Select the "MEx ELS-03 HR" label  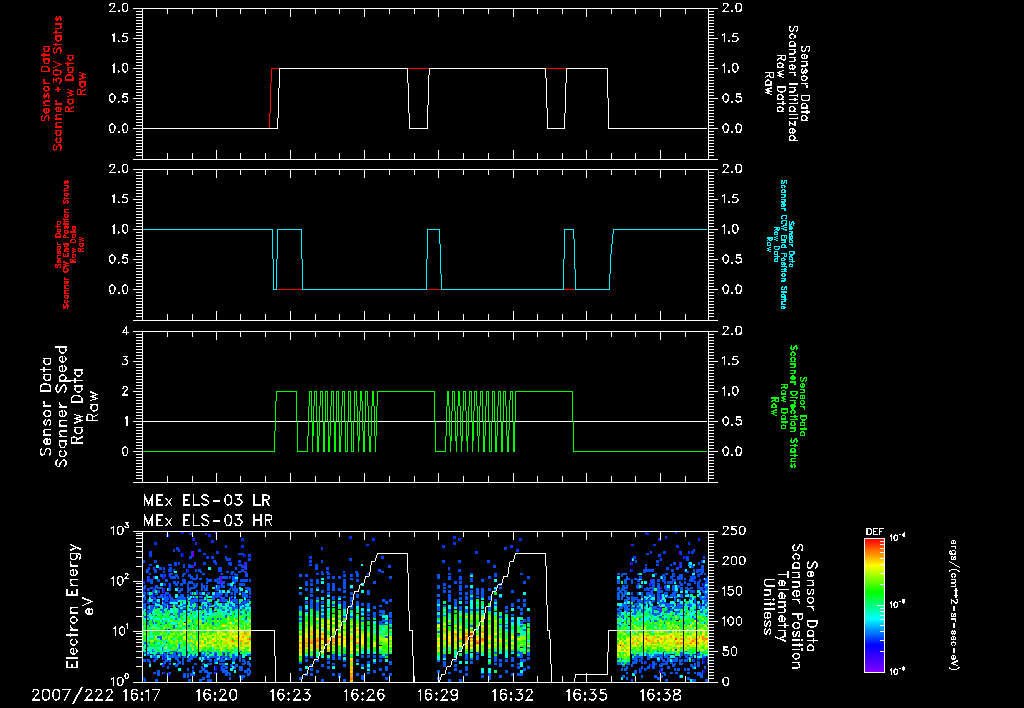[x=208, y=521]
